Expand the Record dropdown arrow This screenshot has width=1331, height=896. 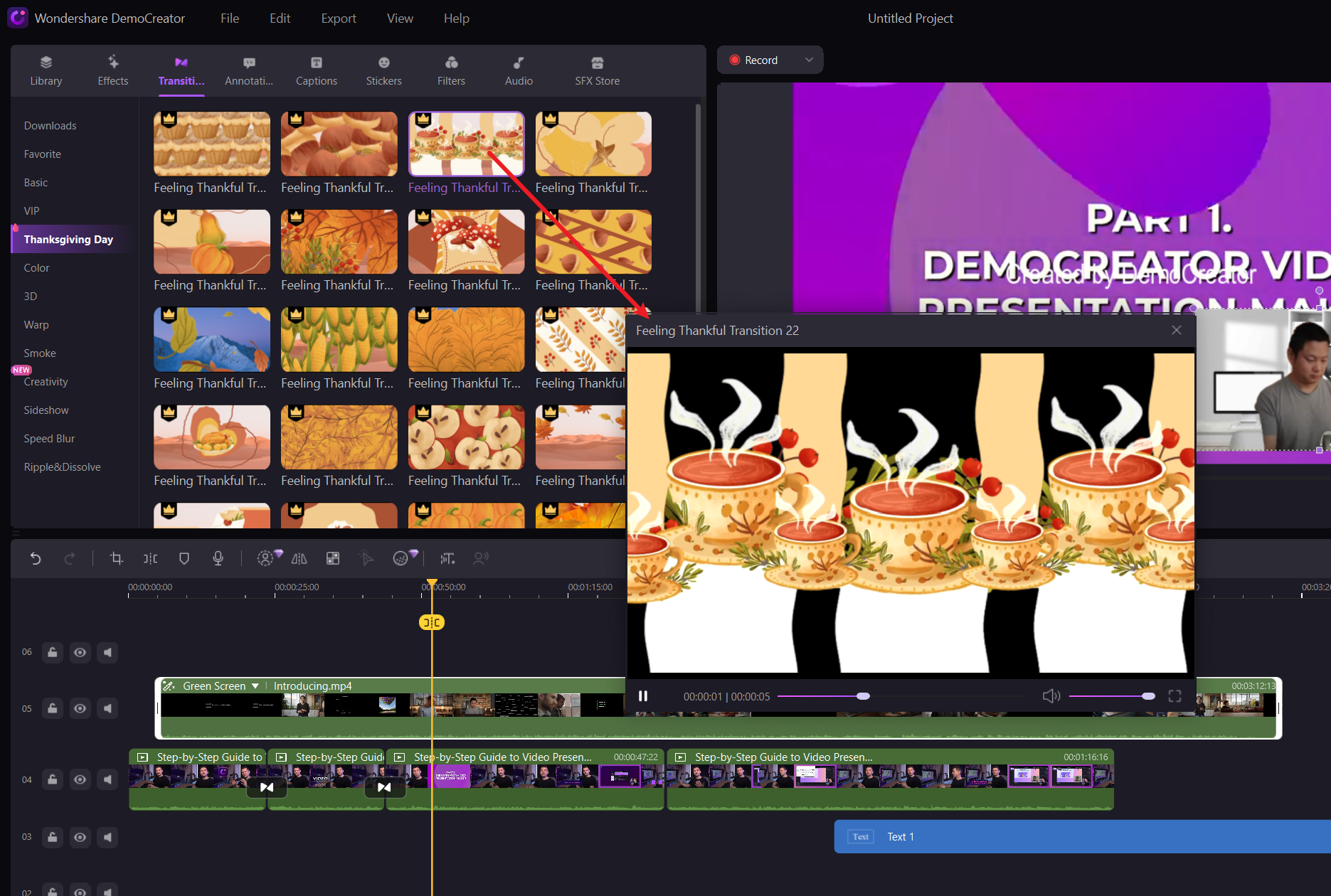click(809, 60)
